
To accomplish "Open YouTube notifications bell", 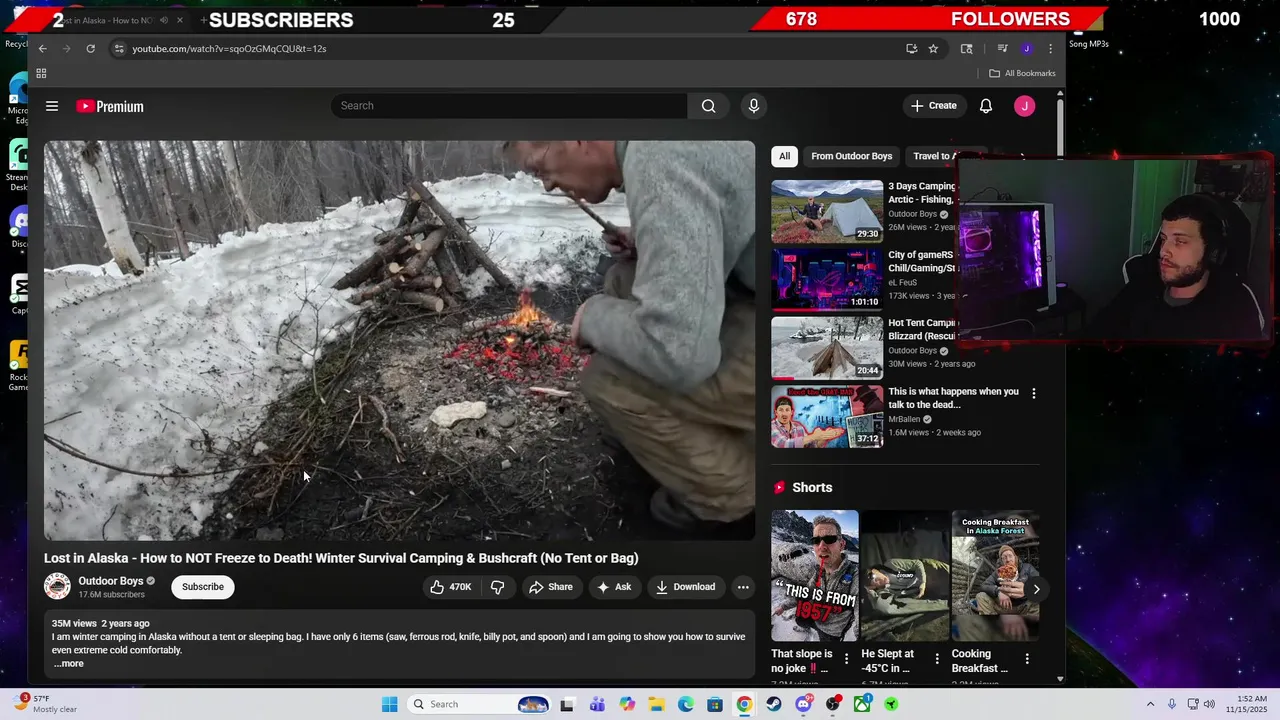I will tap(986, 106).
